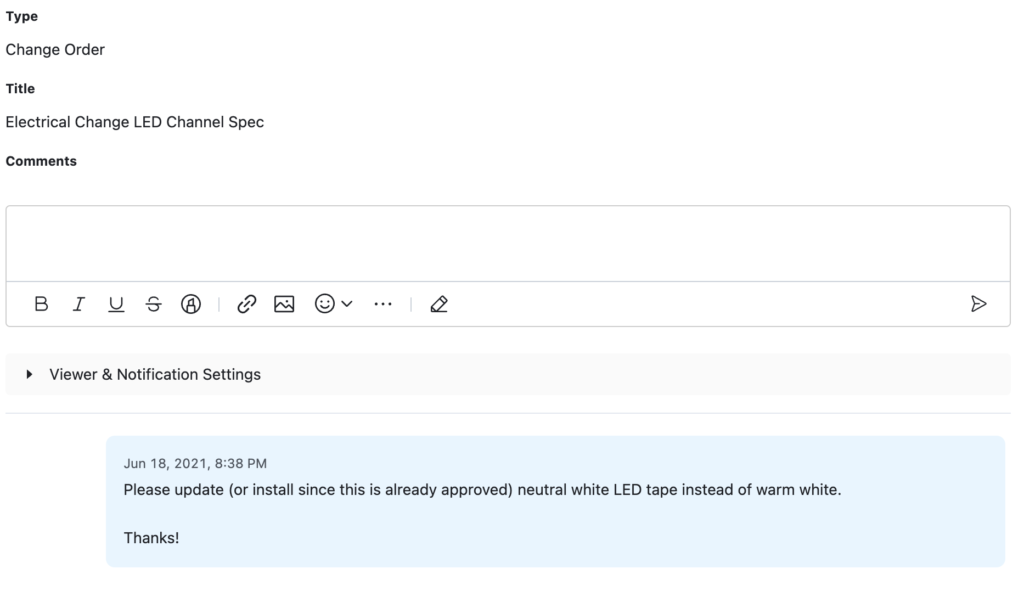The width and height of the screenshot is (1024, 597).
Task: Open Viewer & Notification Settings label
Action: click(155, 374)
